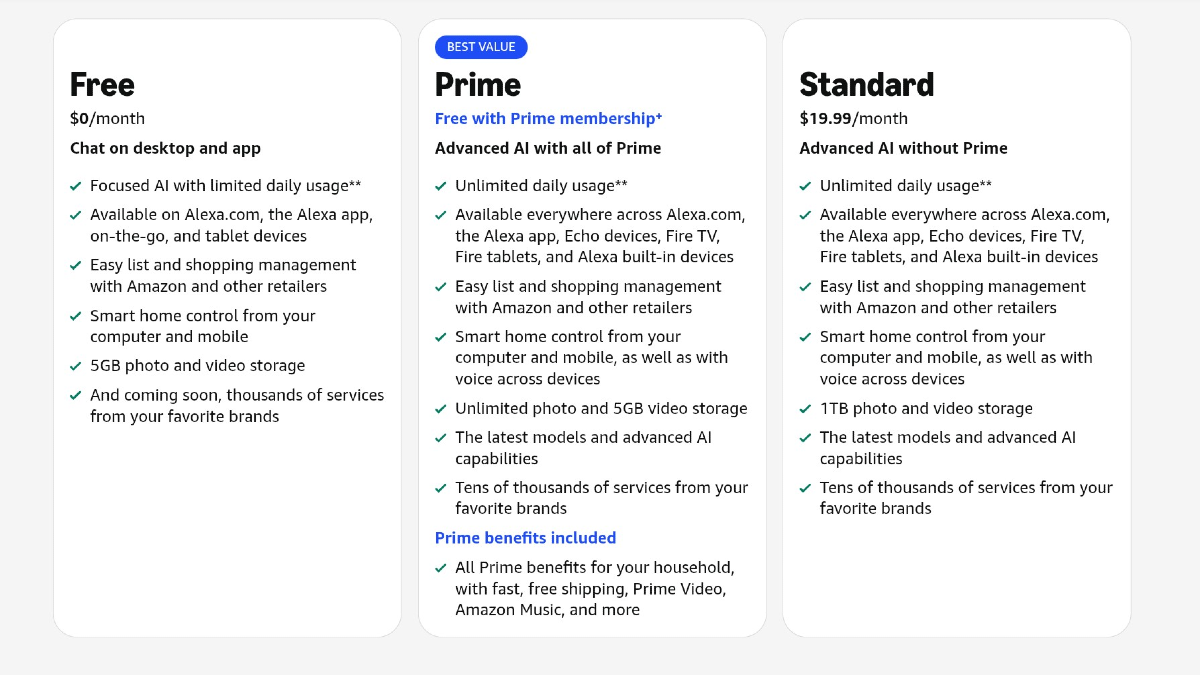Click Standard plan's latest models checkmark
This screenshot has height=675, width=1200.
click(806, 438)
